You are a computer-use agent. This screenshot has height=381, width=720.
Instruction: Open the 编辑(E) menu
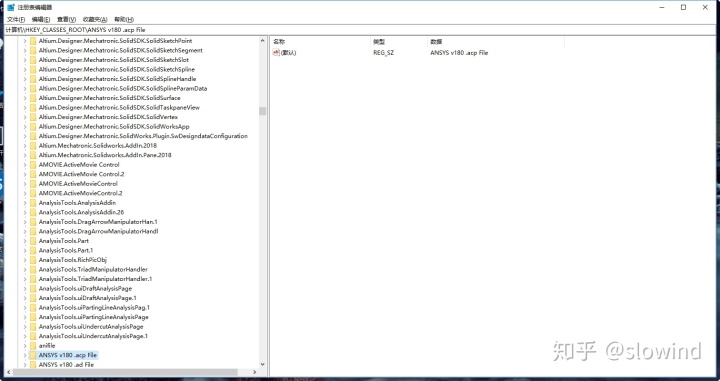[x=40, y=19]
